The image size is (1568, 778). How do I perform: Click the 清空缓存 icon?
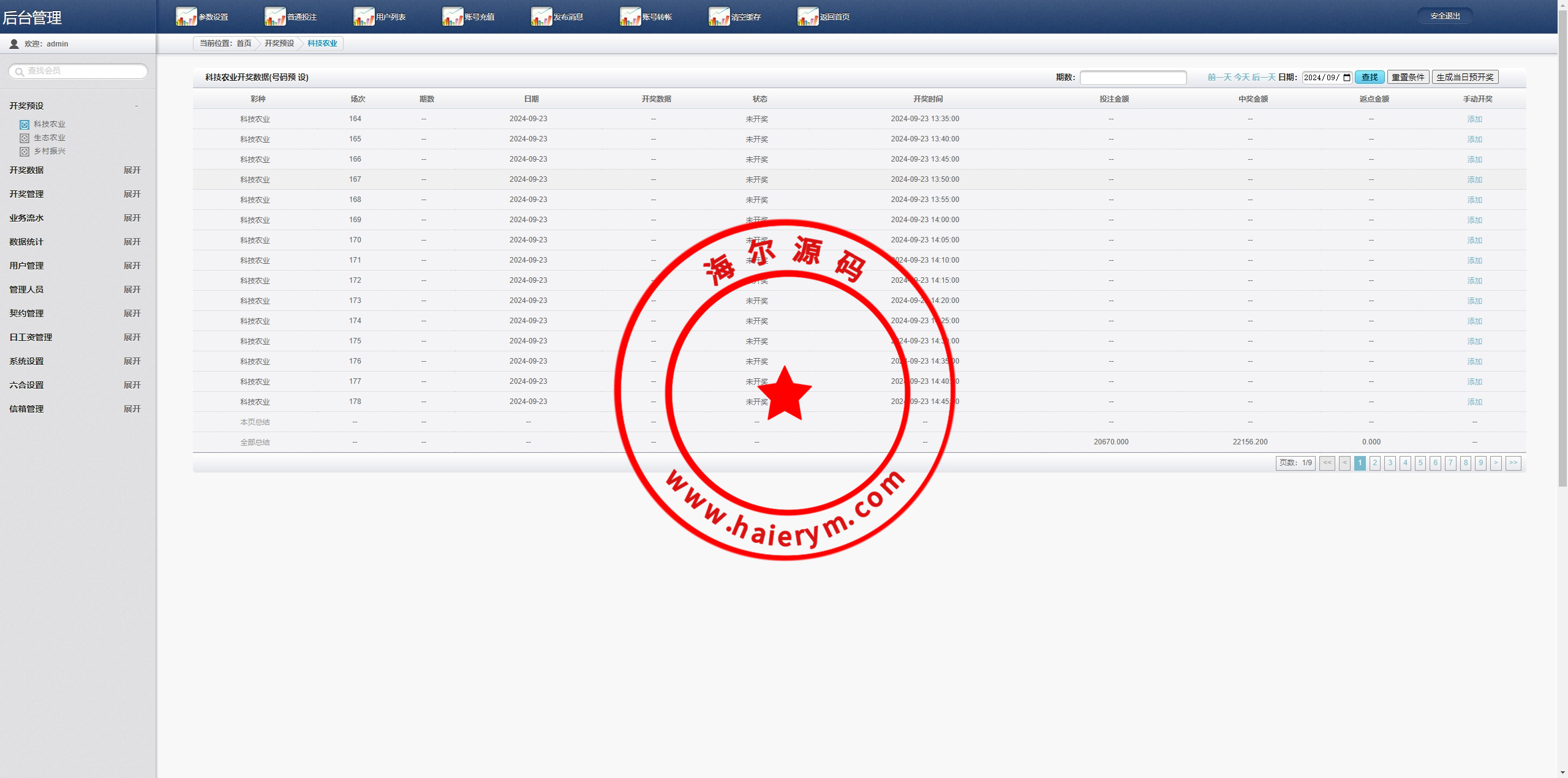[719, 17]
